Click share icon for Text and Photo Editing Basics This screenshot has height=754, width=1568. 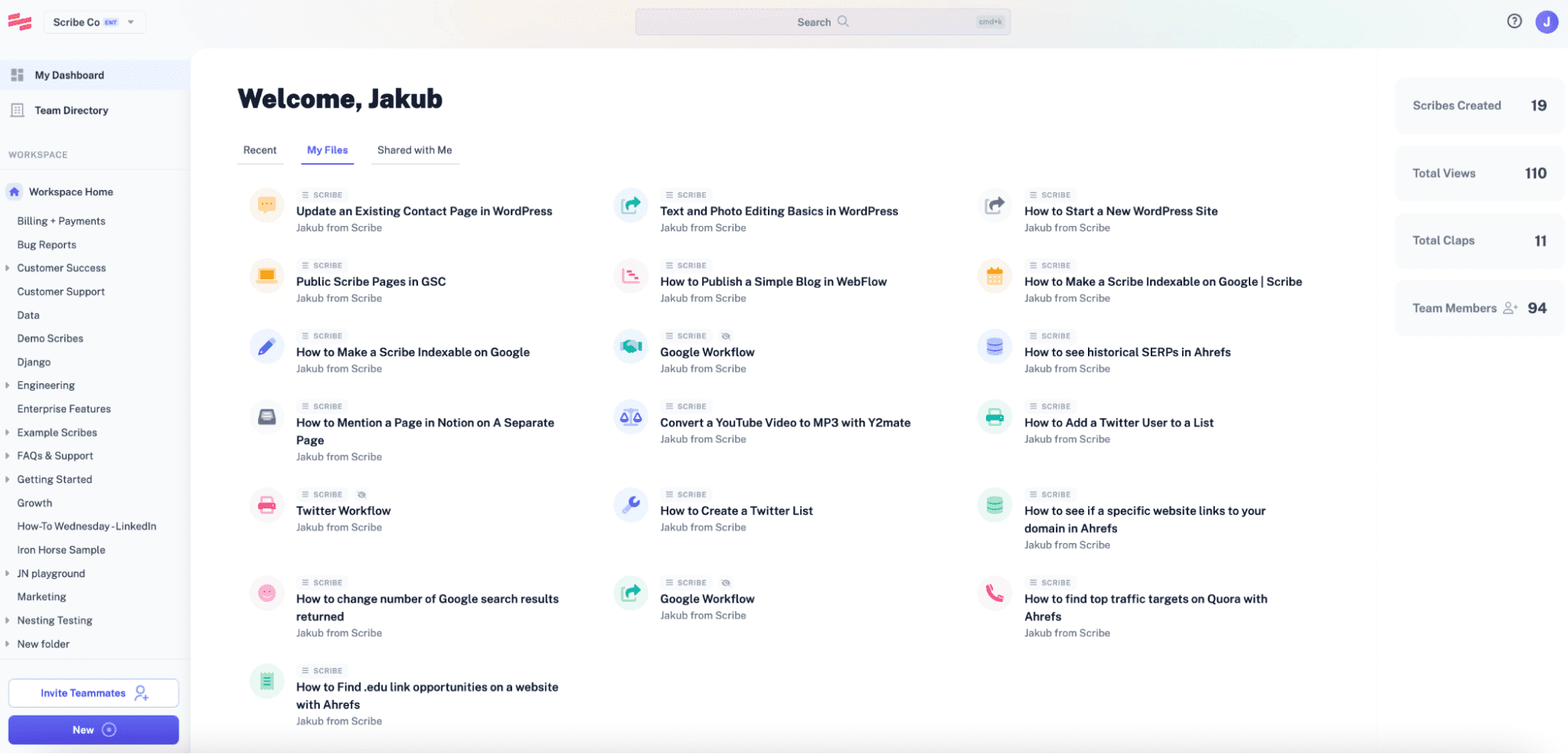[x=631, y=206]
